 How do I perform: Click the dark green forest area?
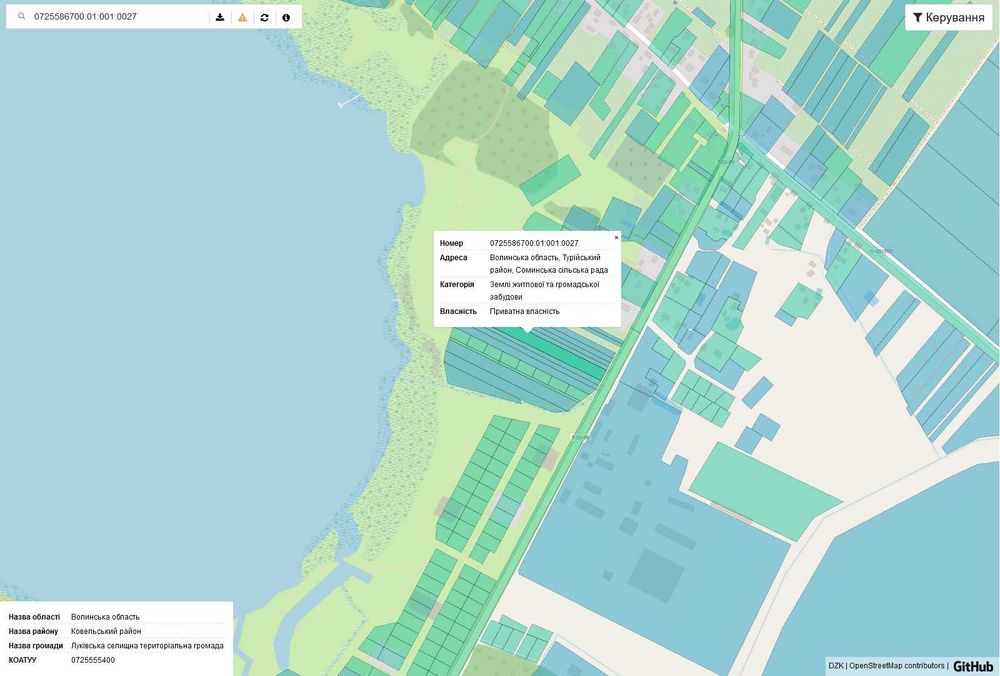tap(485, 121)
